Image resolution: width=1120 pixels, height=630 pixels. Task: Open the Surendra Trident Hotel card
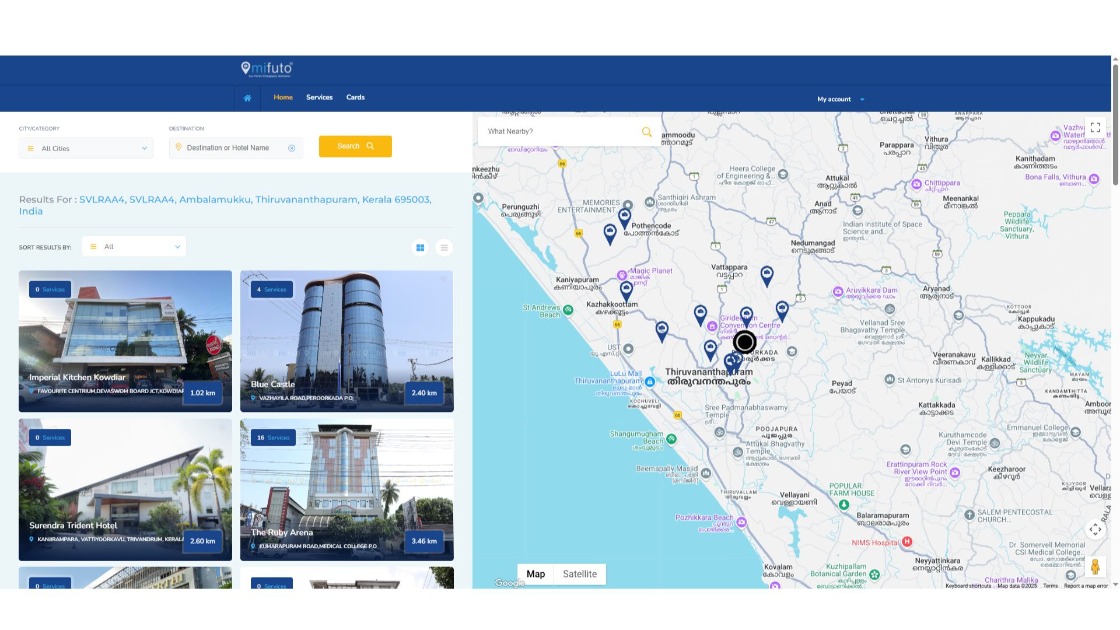tap(125, 489)
